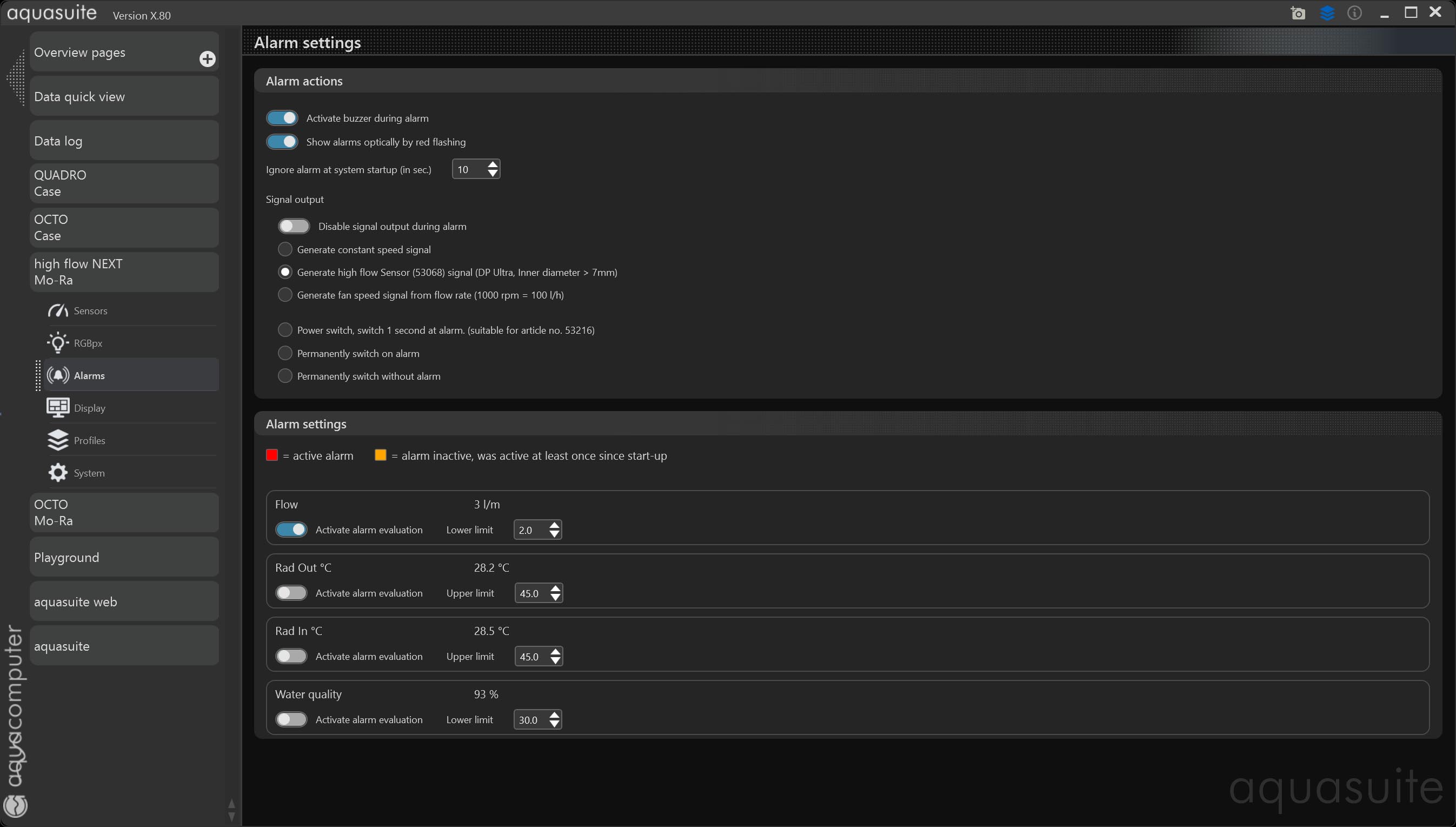The width and height of the screenshot is (1456, 827).
Task: Decrease the Flow lower limit value
Action: tap(555, 534)
